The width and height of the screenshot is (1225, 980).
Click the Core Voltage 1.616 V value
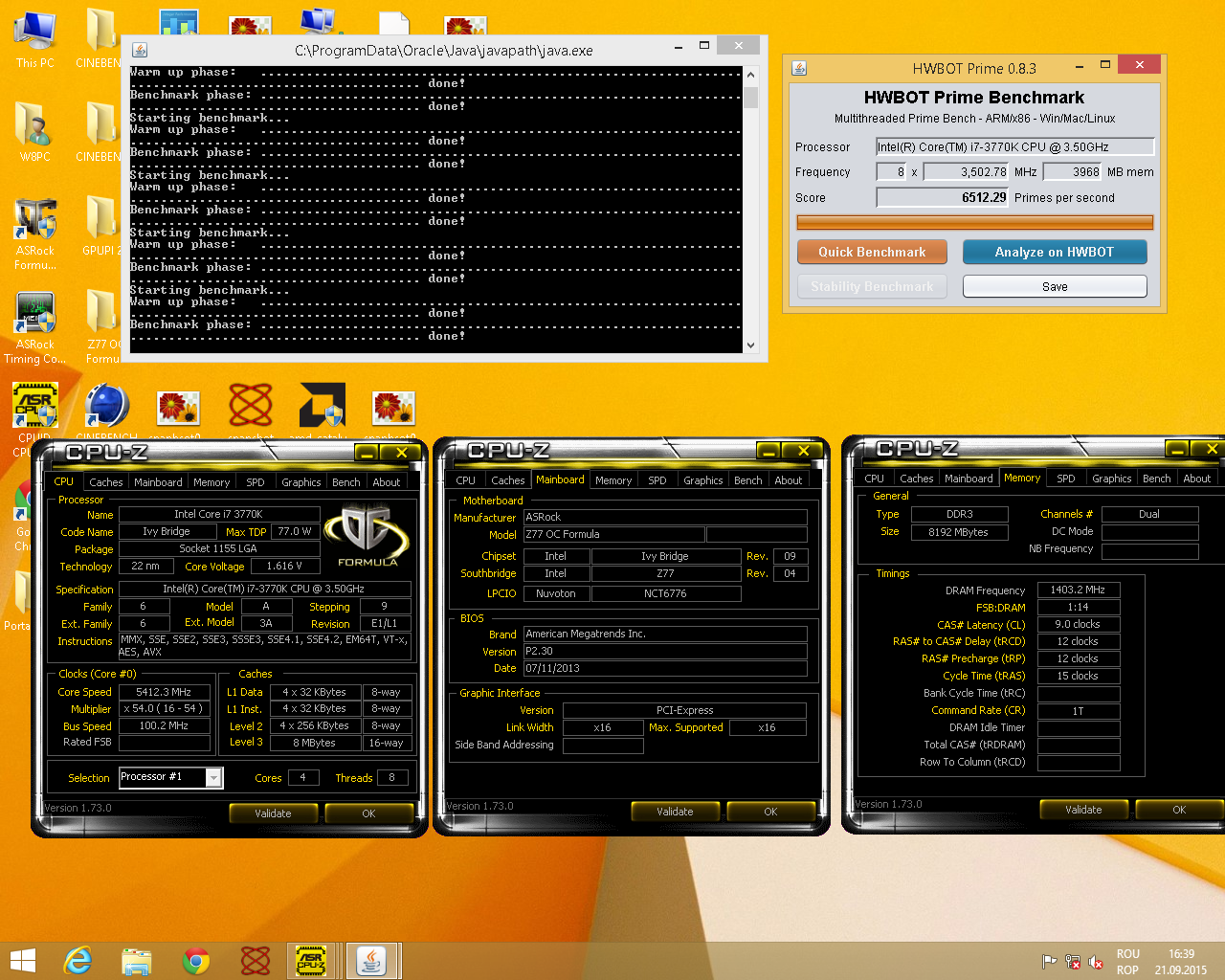tap(284, 566)
